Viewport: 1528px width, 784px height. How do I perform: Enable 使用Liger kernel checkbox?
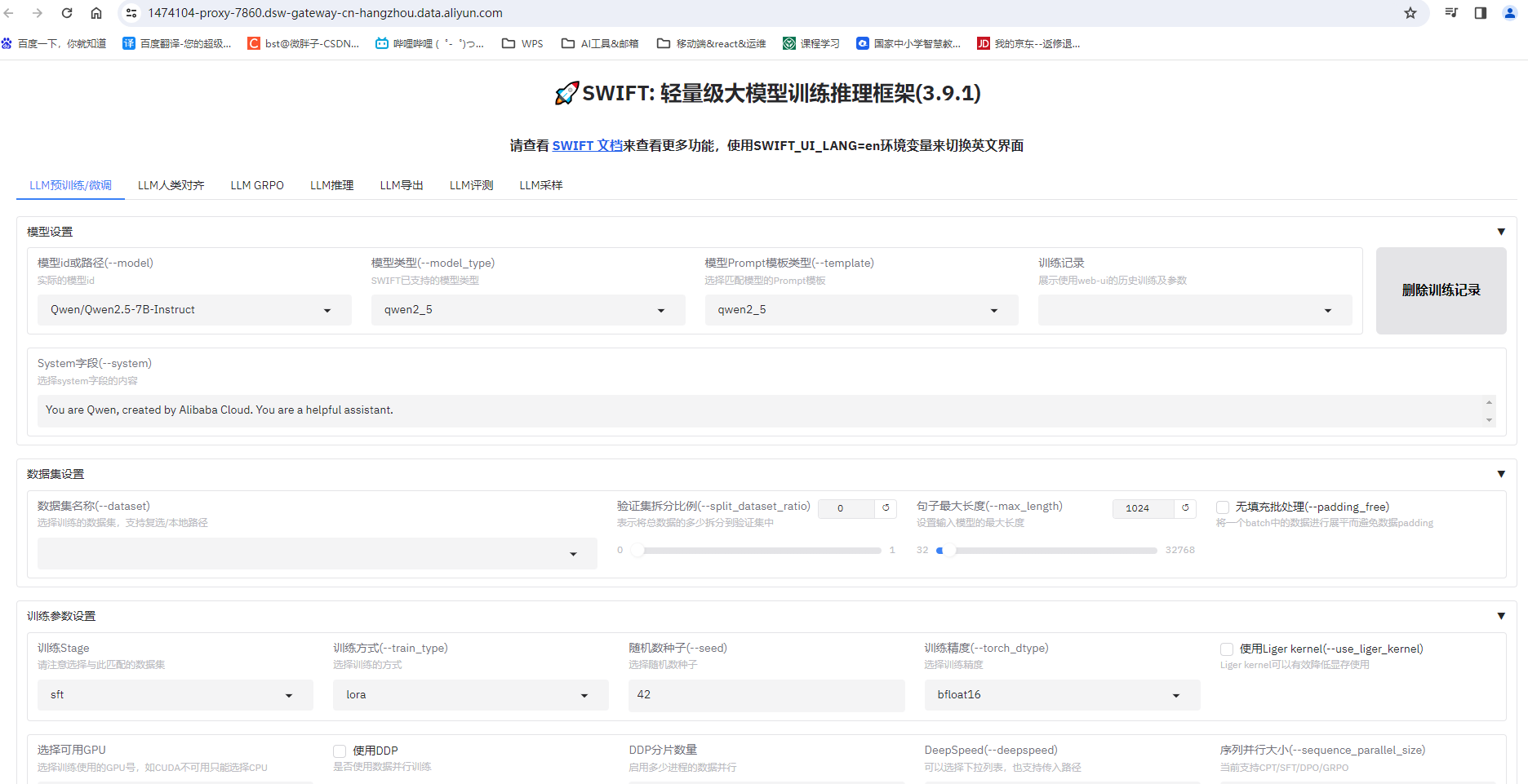[x=1226, y=649]
